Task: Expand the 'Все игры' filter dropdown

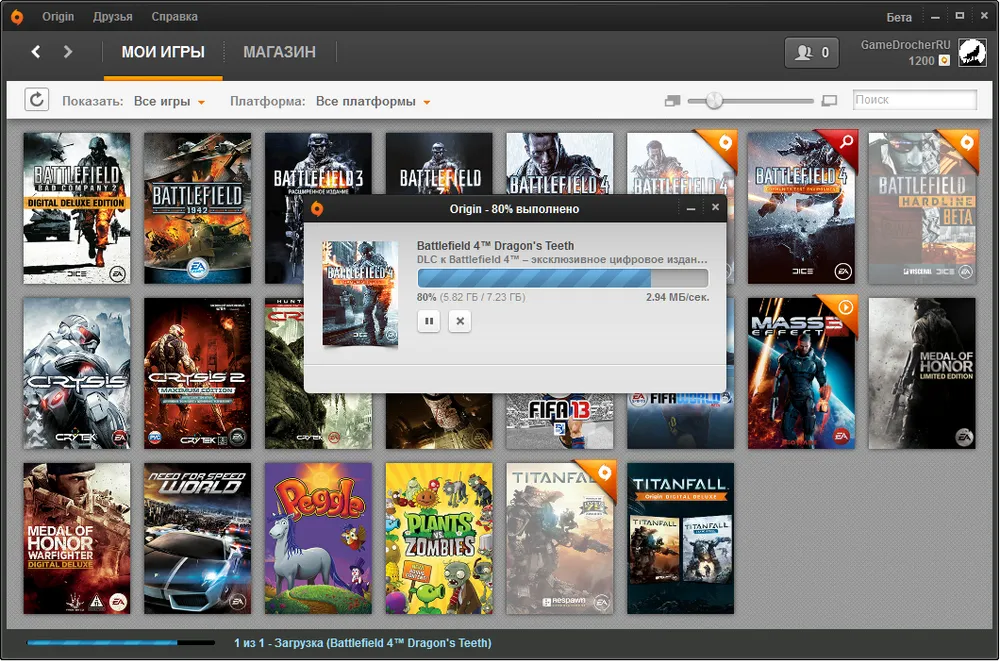Action: coord(169,101)
